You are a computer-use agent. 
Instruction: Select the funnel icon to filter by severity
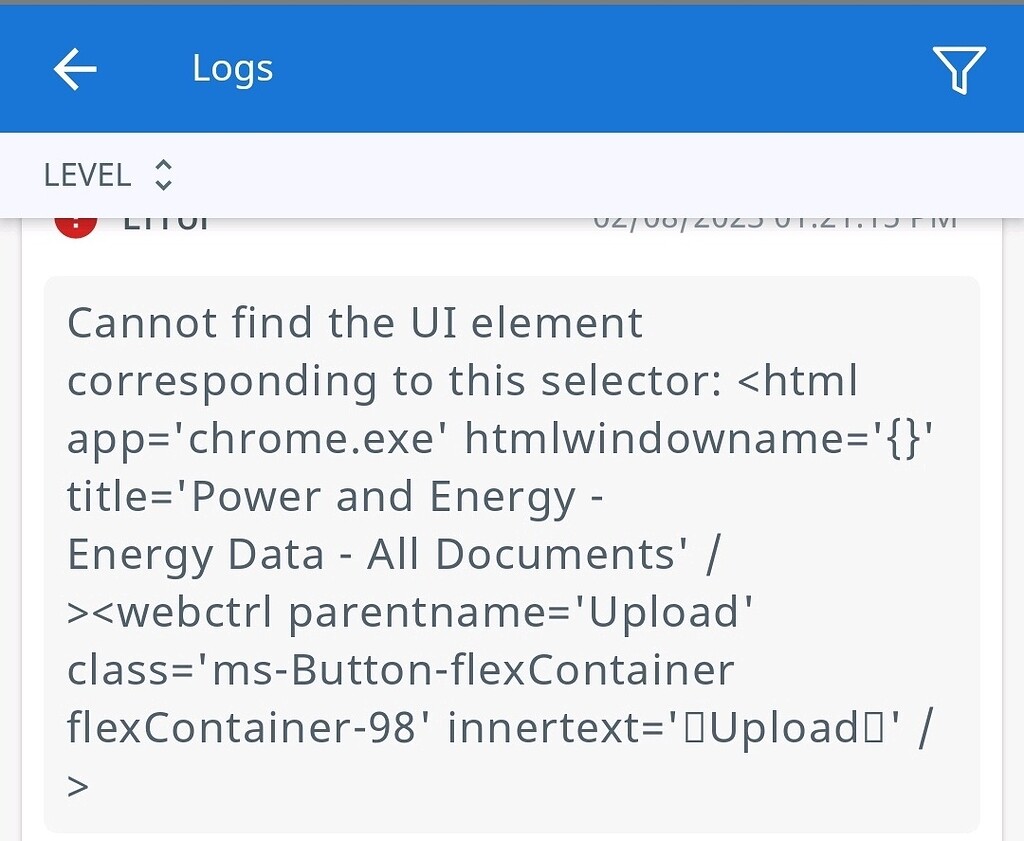point(959,70)
